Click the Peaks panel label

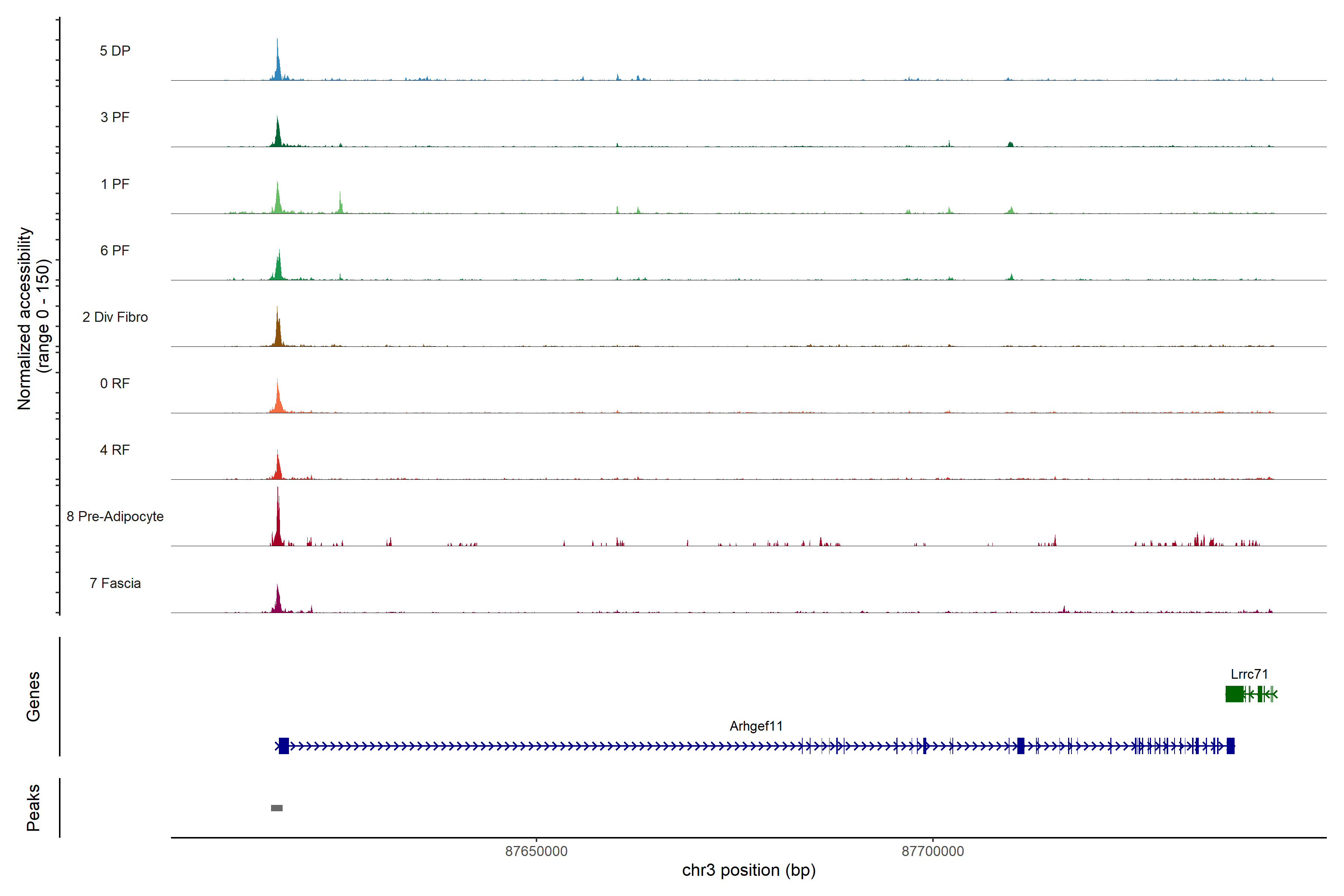[x=33, y=807]
